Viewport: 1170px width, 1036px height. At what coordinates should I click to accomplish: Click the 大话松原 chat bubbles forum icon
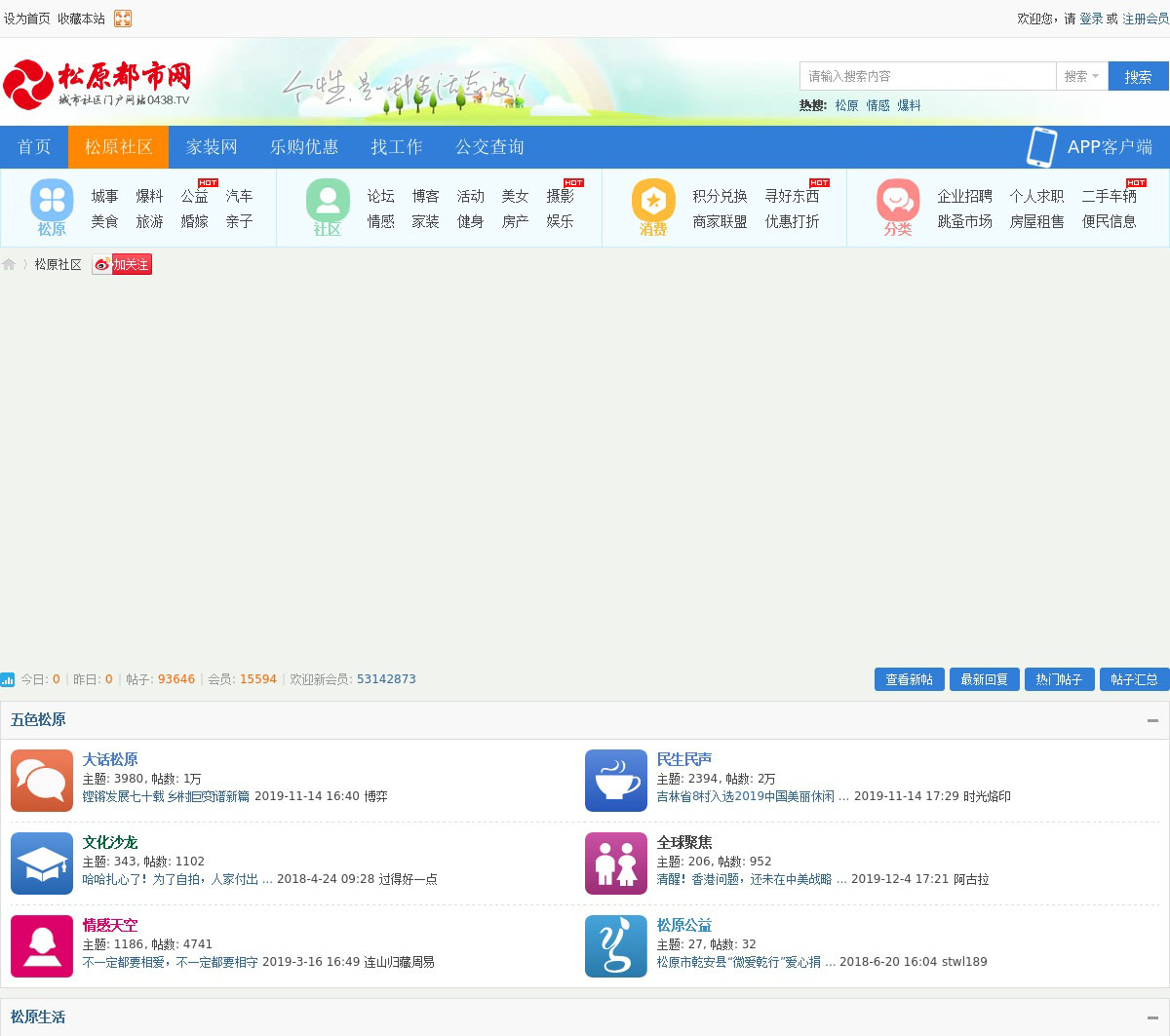42,781
